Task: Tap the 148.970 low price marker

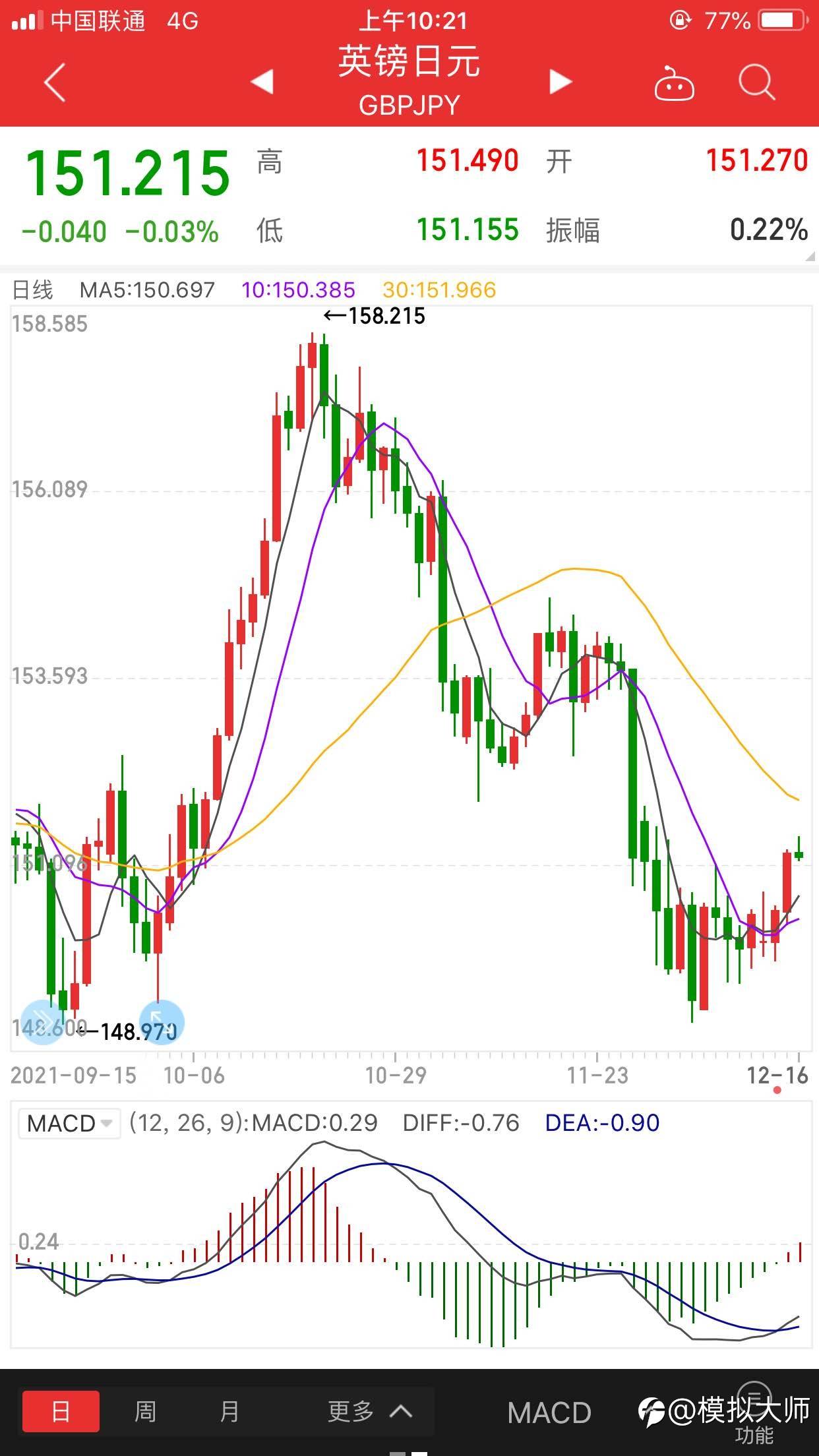Action: [x=127, y=1031]
